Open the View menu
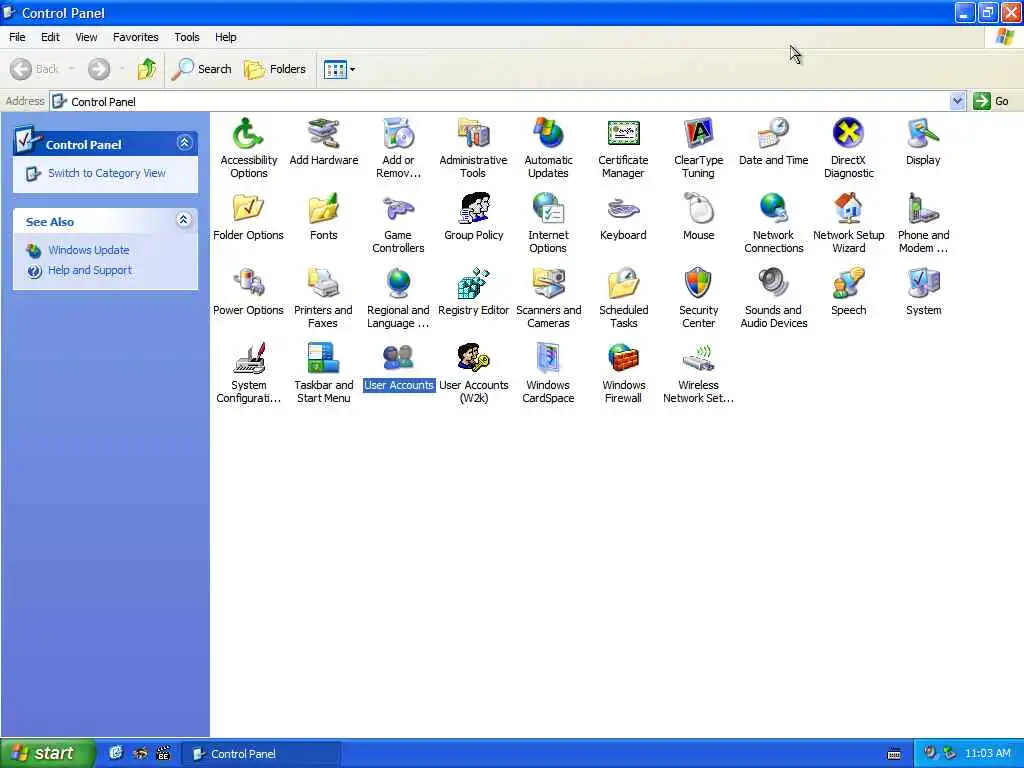1024x768 pixels. (86, 37)
